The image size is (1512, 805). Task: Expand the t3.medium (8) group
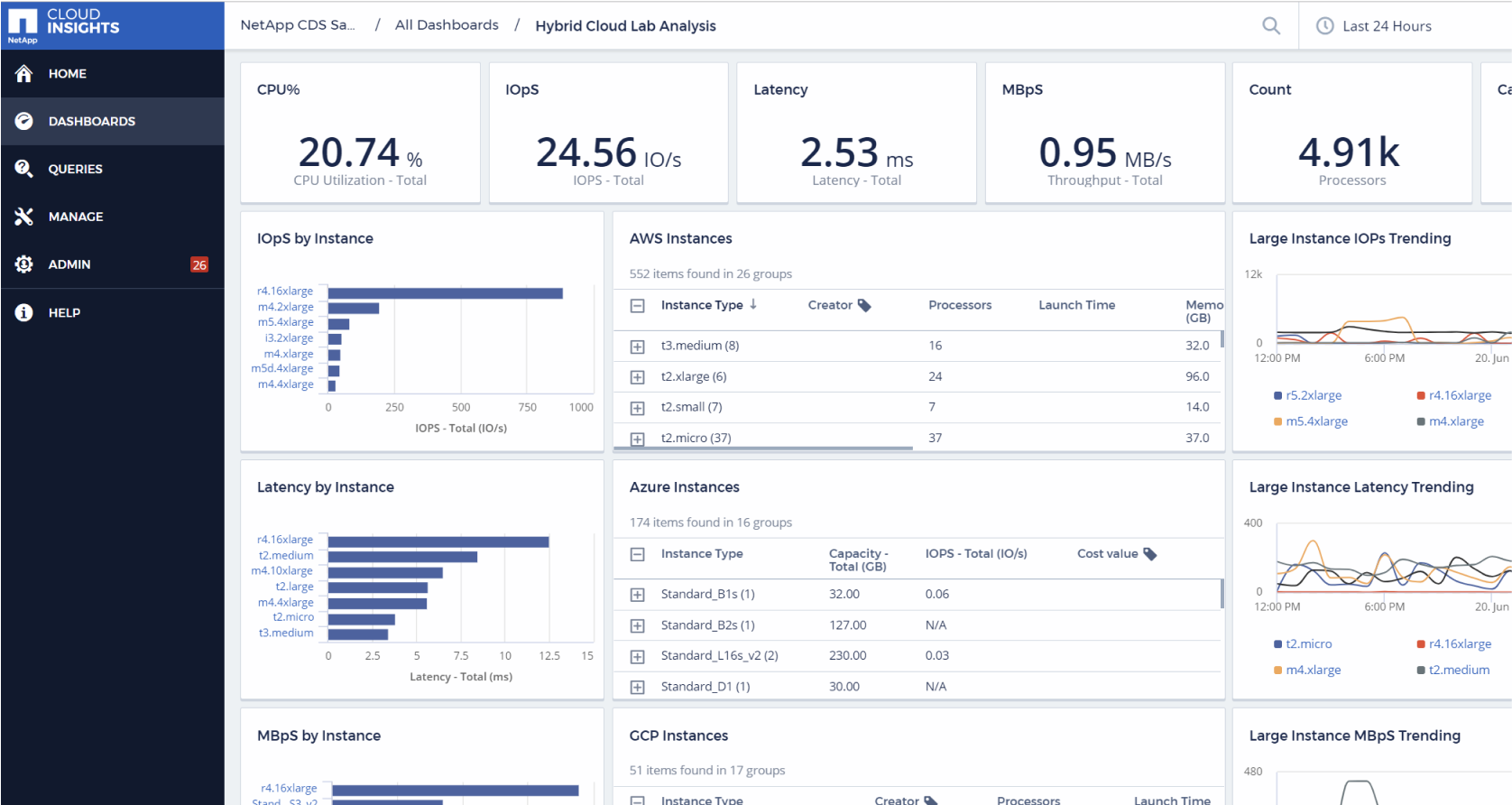coord(638,347)
